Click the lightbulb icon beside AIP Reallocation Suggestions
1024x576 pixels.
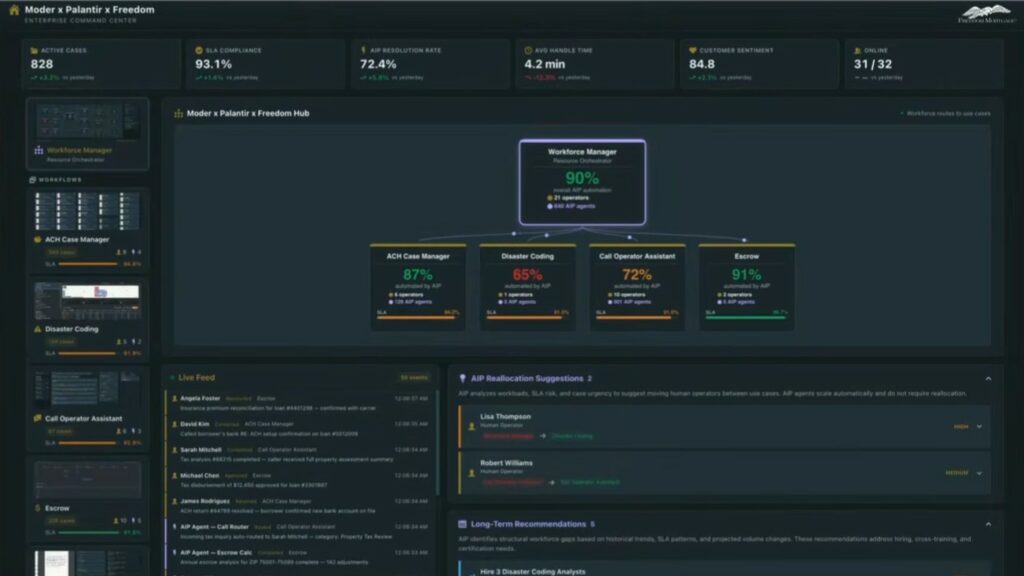pyautogui.click(x=462, y=379)
